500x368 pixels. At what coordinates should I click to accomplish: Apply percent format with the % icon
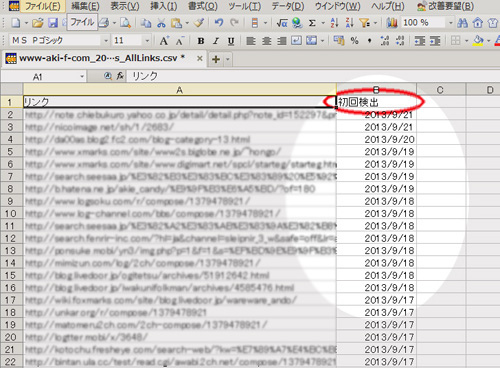coord(354,41)
